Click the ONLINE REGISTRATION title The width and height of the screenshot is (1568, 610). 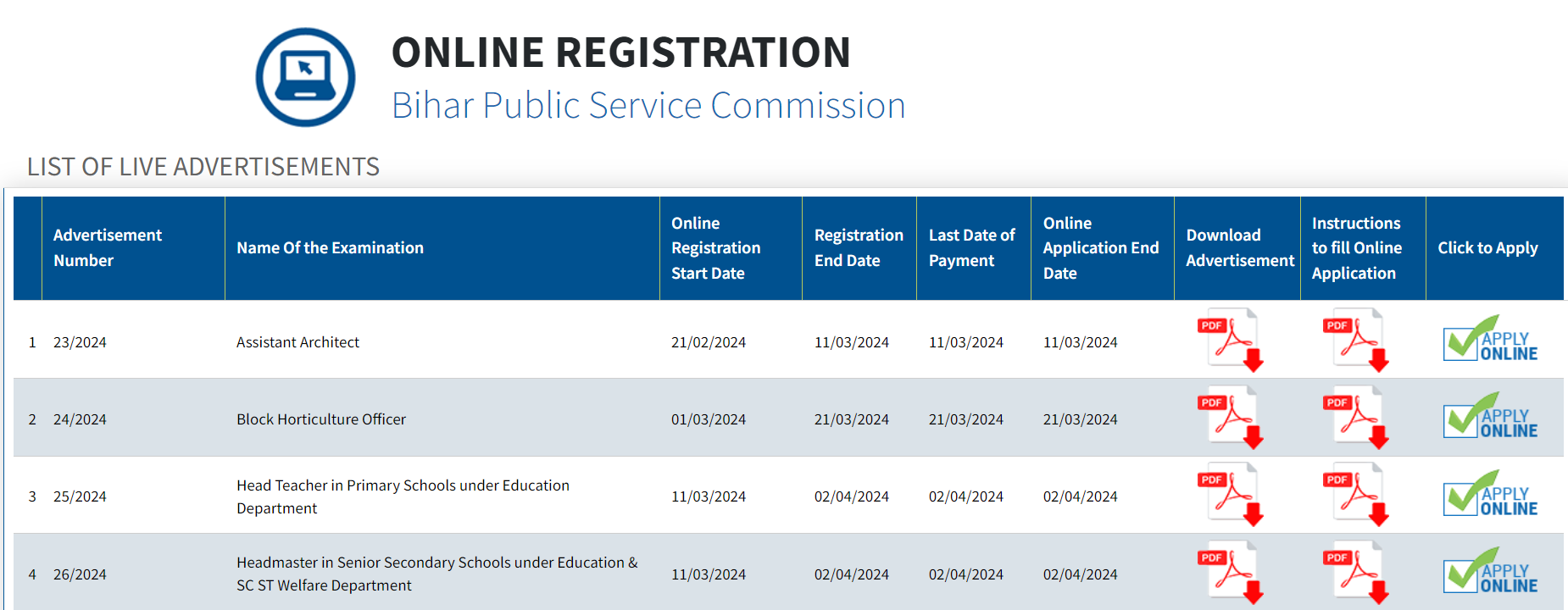pyautogui.click(x=620, y=52)
